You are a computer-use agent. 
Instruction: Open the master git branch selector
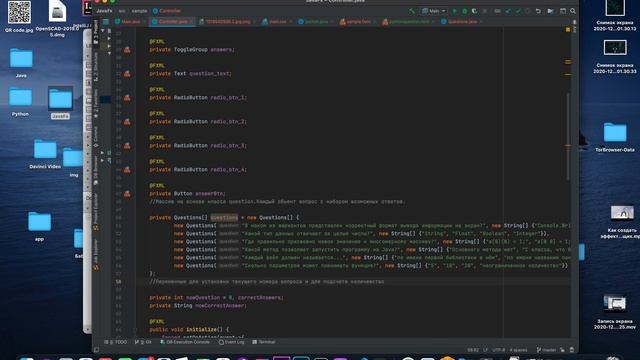click(546, 350)
